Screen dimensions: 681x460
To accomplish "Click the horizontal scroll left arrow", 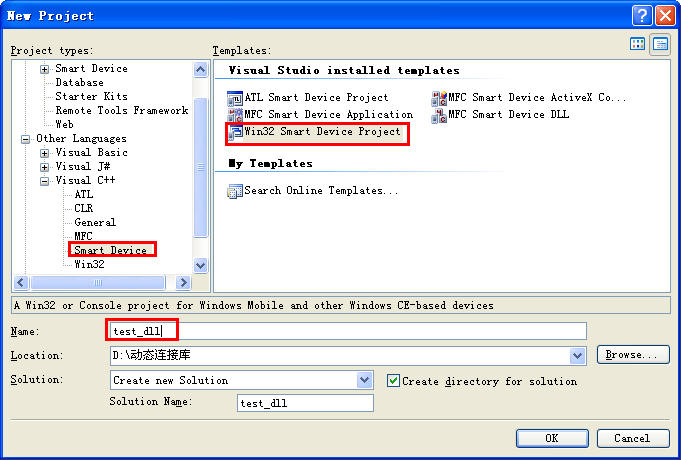I will pos(21,283).
